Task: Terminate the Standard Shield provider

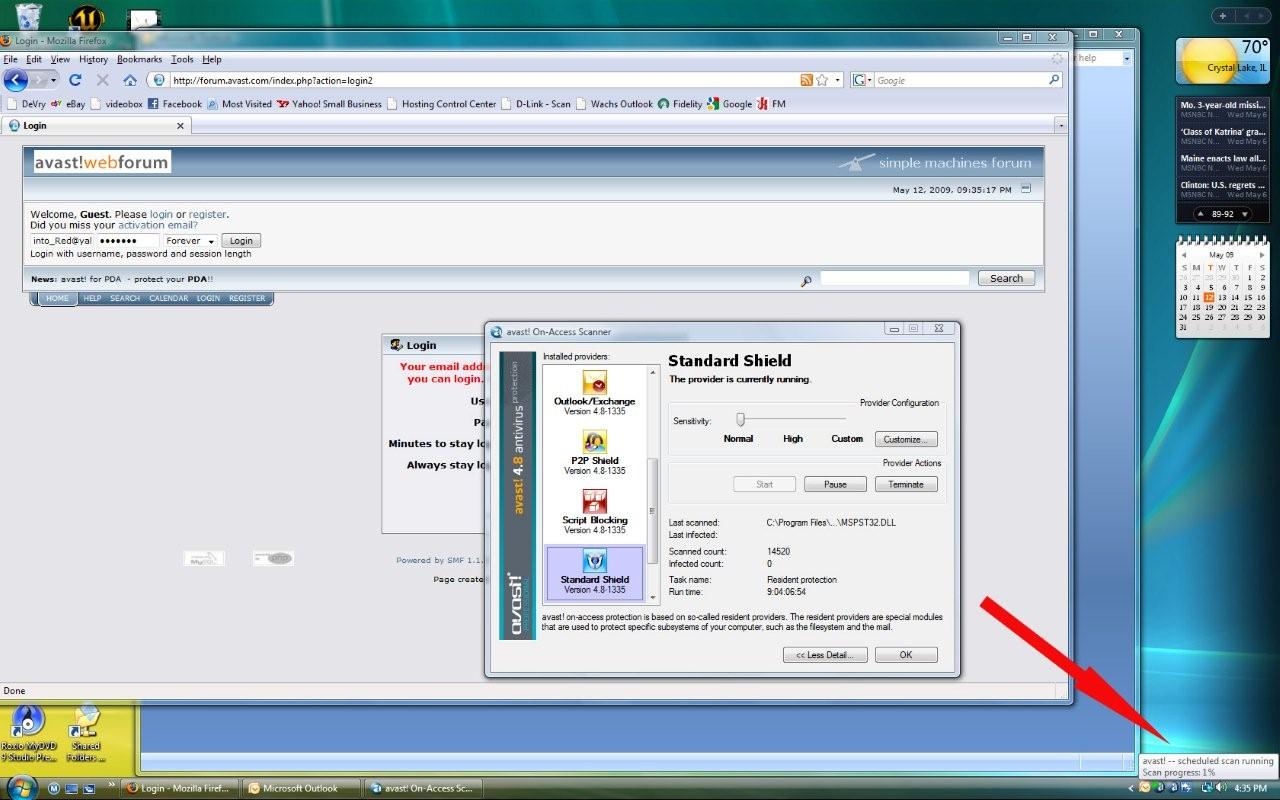Action: pyautogui.click(x=906, y=484)
